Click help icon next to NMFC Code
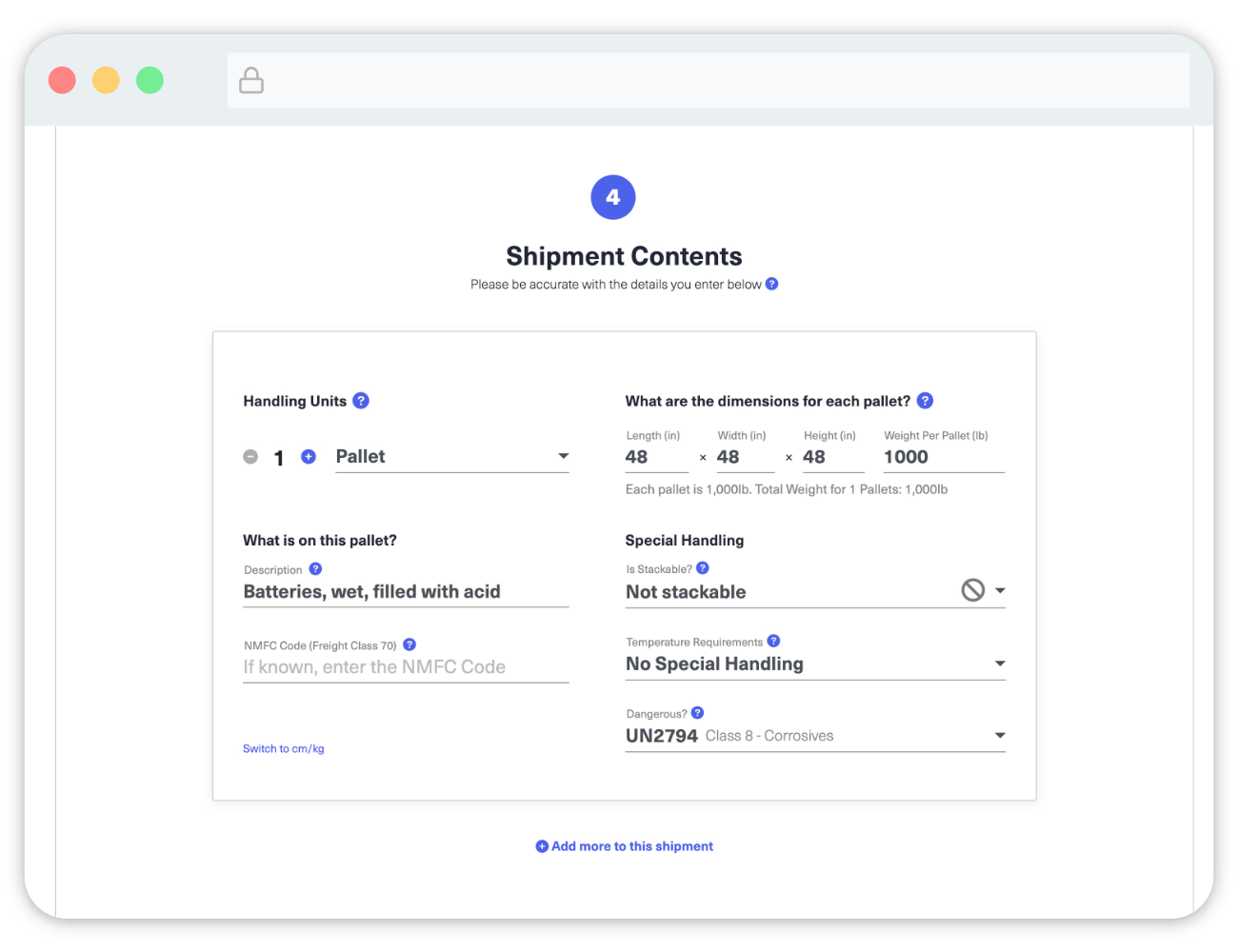This screenshot has width=1238, height=952. 409,645
